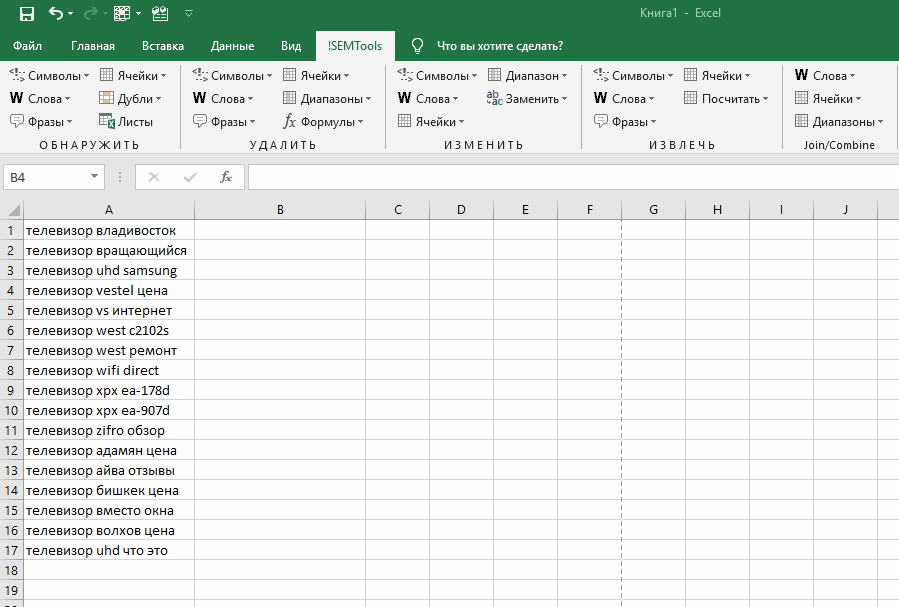Undo the last action
The width and height of the screenshot is (899, 607).
tap(56, 13)
